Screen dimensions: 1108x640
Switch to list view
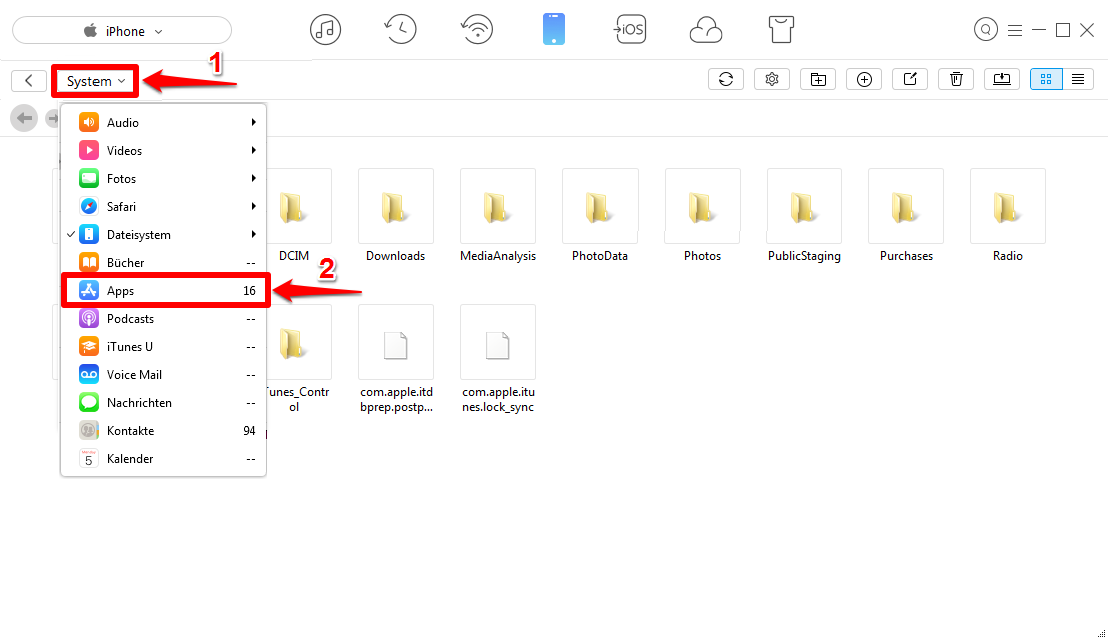pyautogui.click(x=1078, y=79)
